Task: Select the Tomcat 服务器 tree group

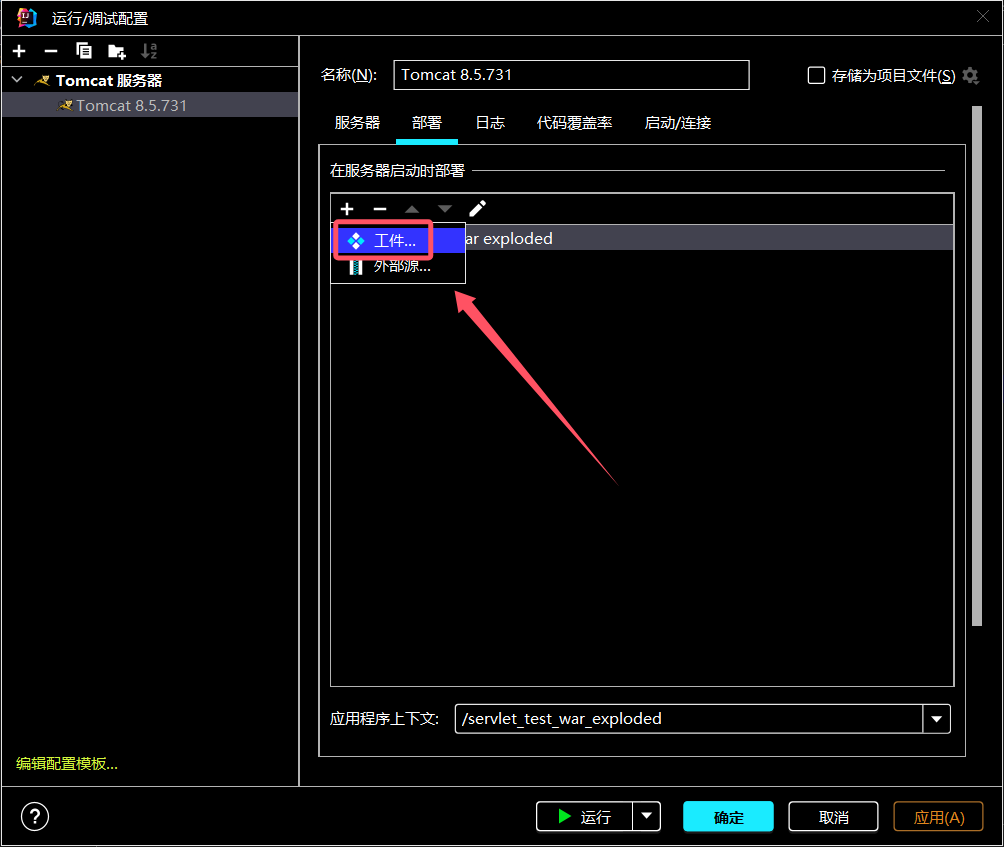Action: click(x=150, y=80)
